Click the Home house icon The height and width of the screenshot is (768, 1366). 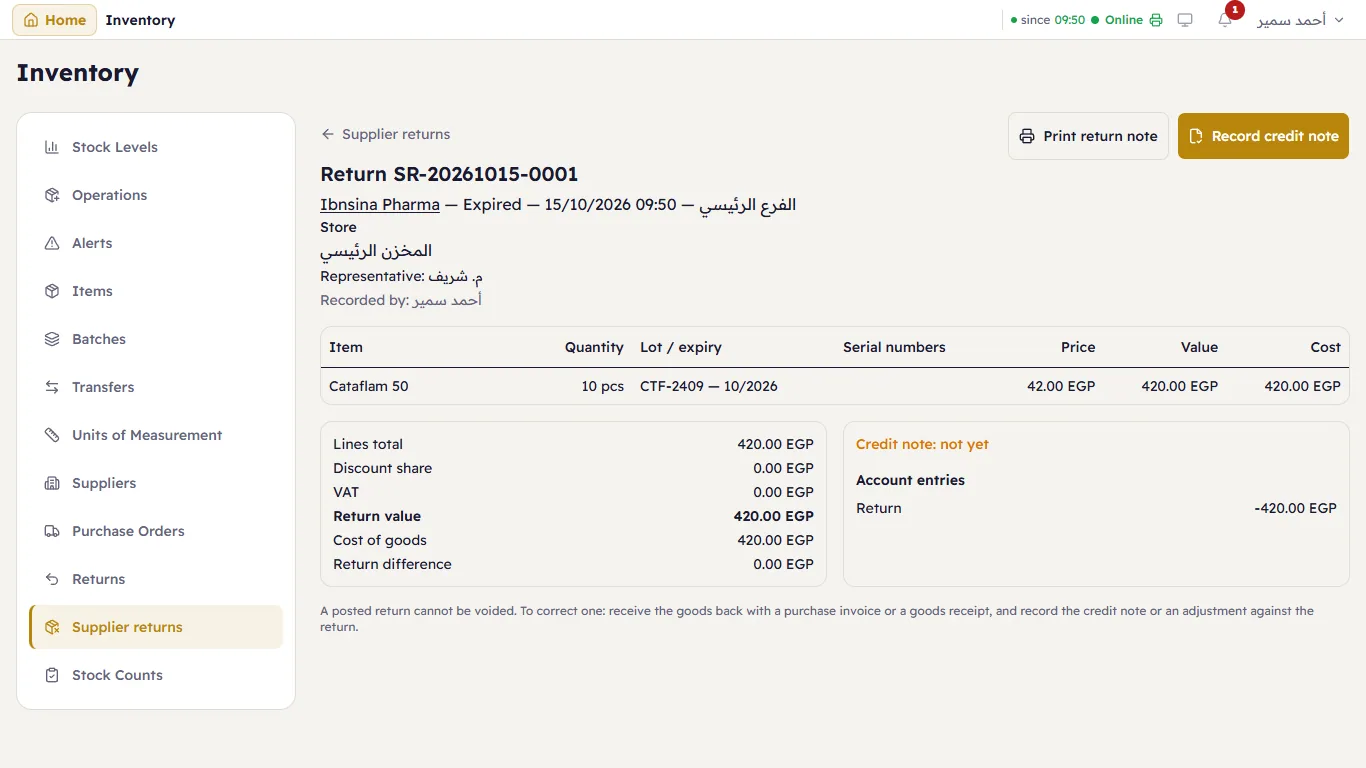pyautogui.click(x=31, y=20)
